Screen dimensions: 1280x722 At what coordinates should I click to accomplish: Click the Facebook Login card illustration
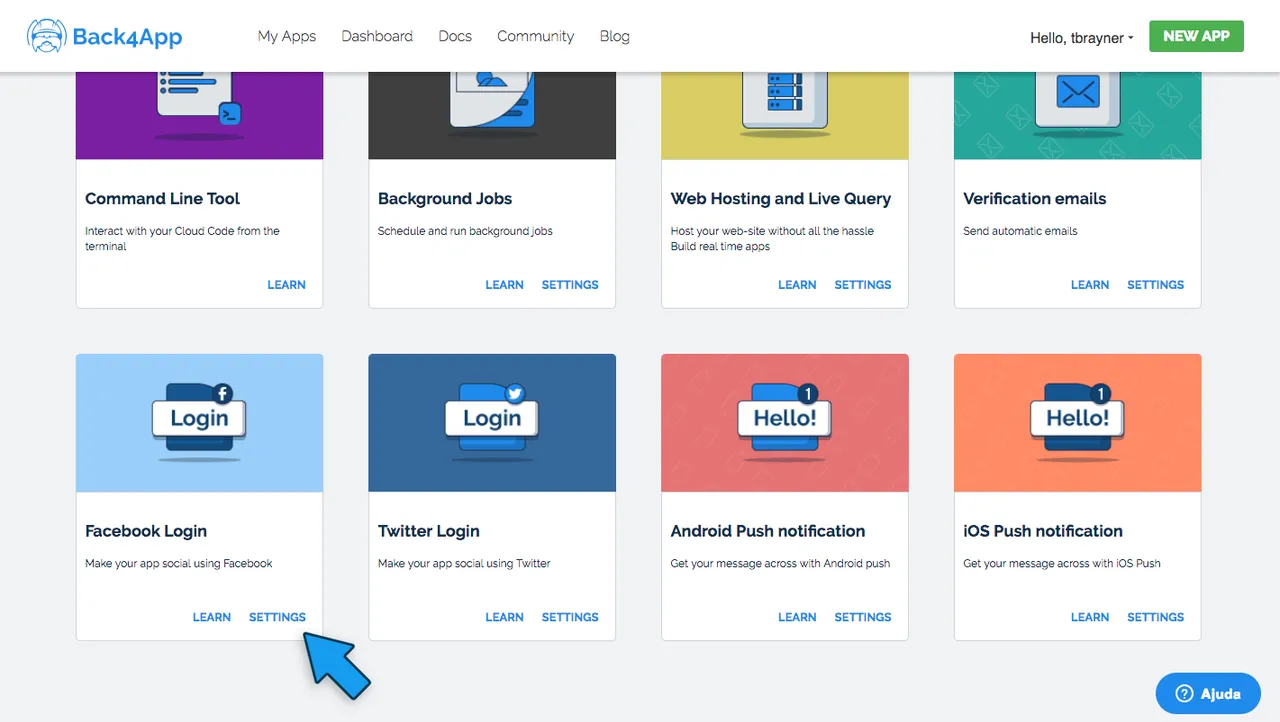[x=199, y=422]
